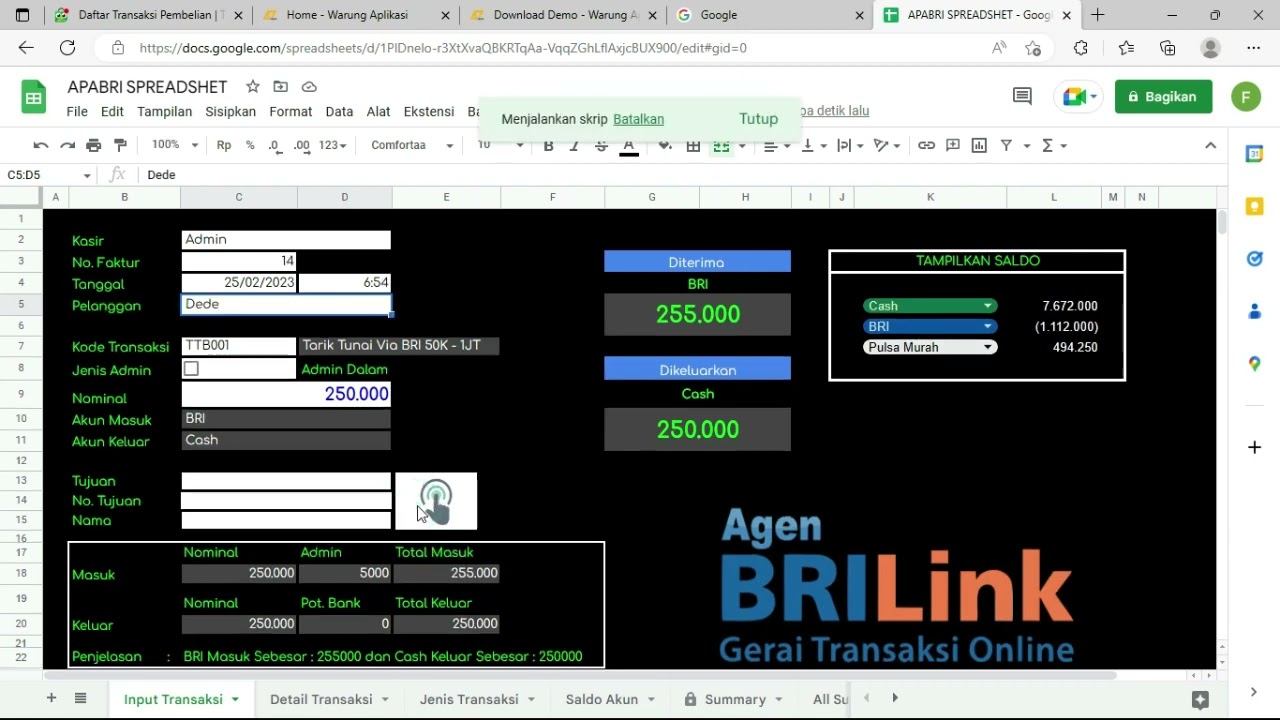This screenshot has width=1280, height=720.
Task: Switch to Saldo Akun sheet tab
Action: pos(610,699)
